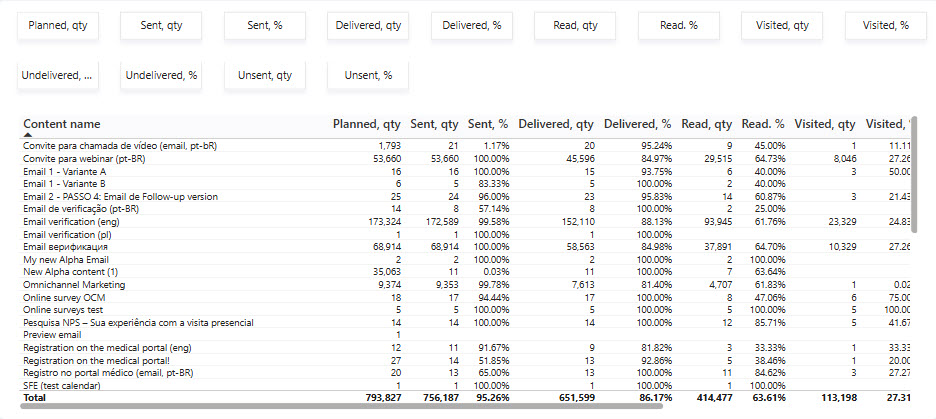Click the Undelivered, % slicer button

pos(161,76)
